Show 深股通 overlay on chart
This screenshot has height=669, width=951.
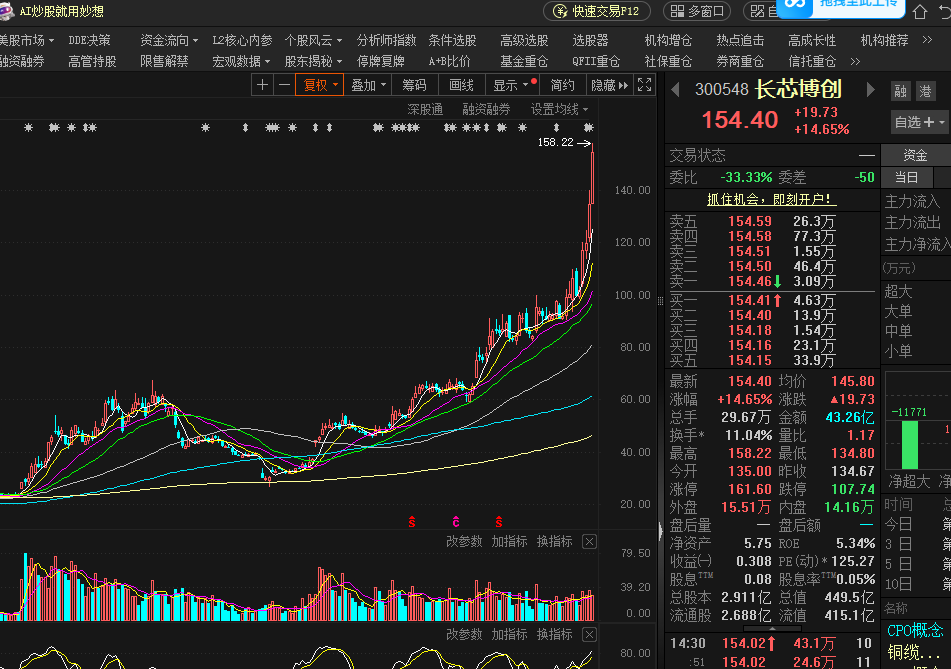pyautogui.click(x=425, y=109)
